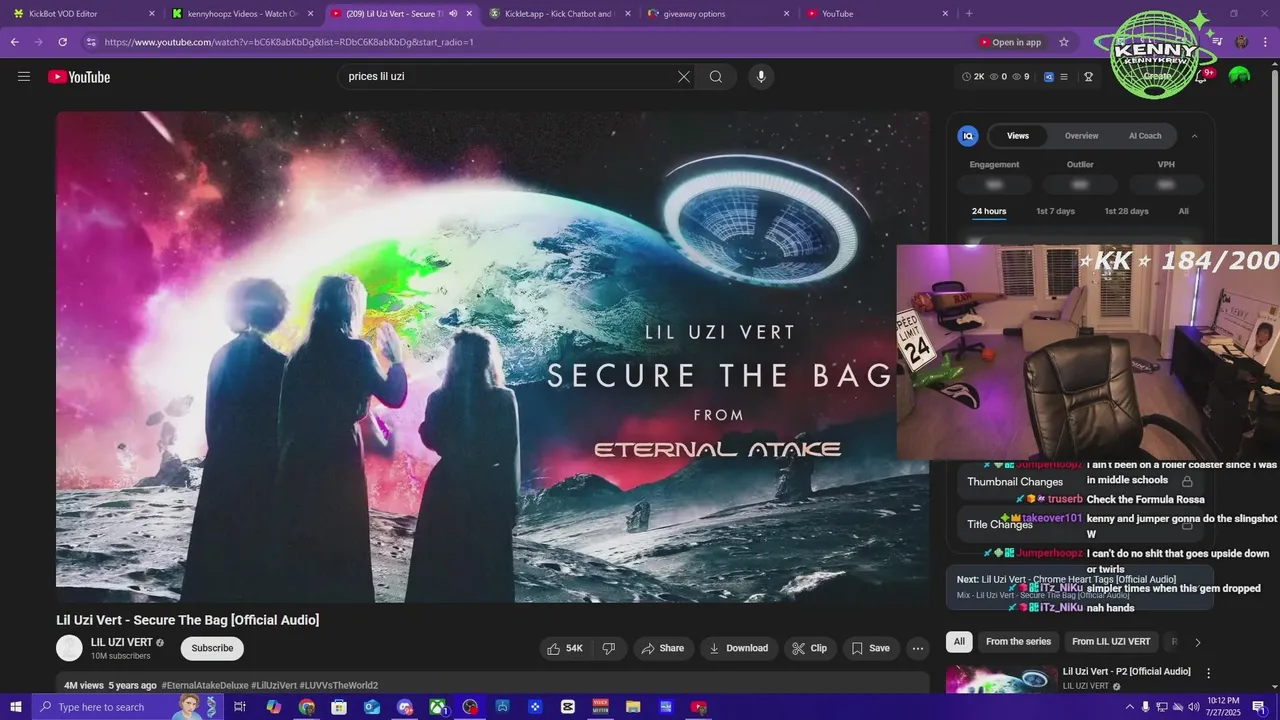Viewport: 1280px width, 720px height.
Task: Share the video
Action: (x=662, y=648)
